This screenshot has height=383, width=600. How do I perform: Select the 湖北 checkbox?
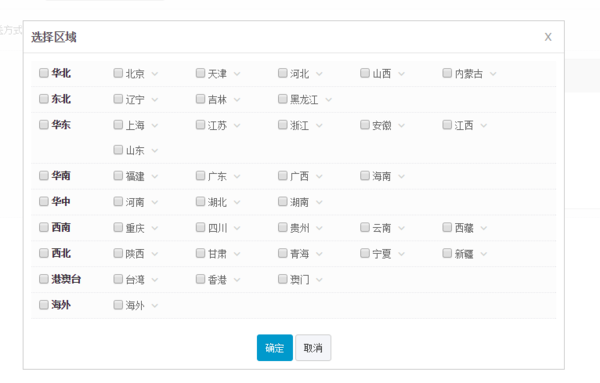click(201, 201)
